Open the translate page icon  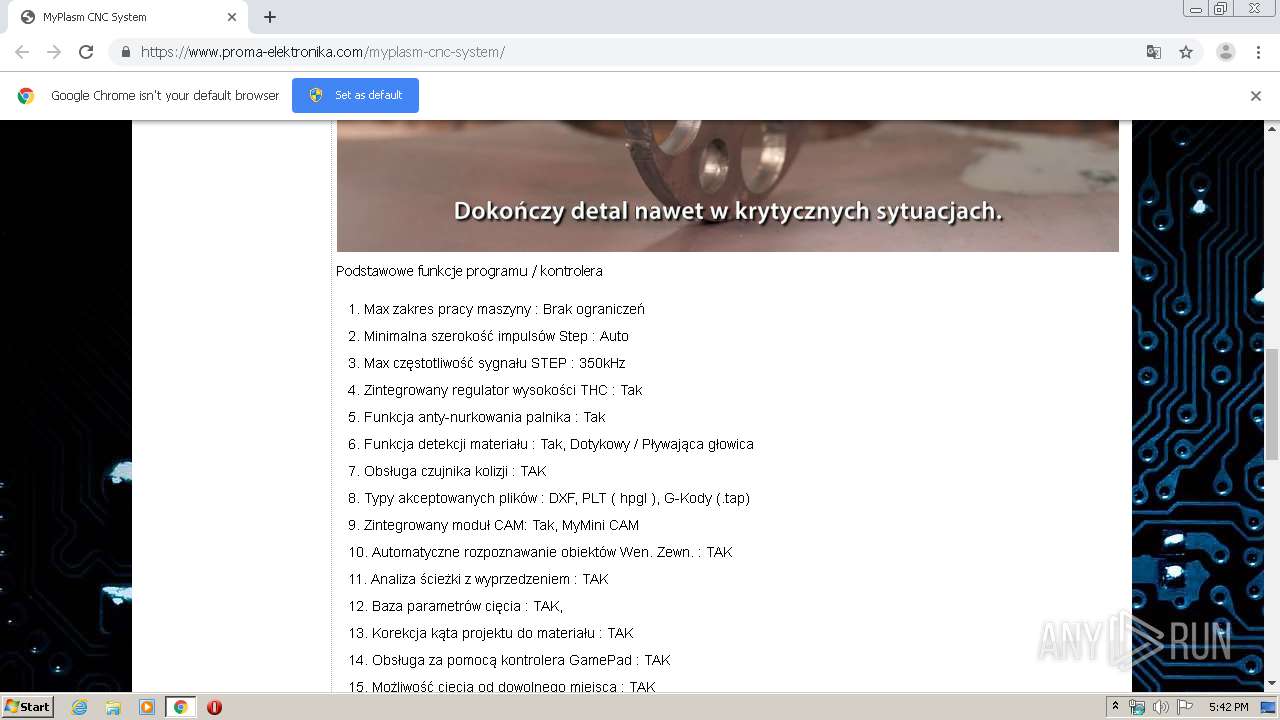(x=1153, y=52)
